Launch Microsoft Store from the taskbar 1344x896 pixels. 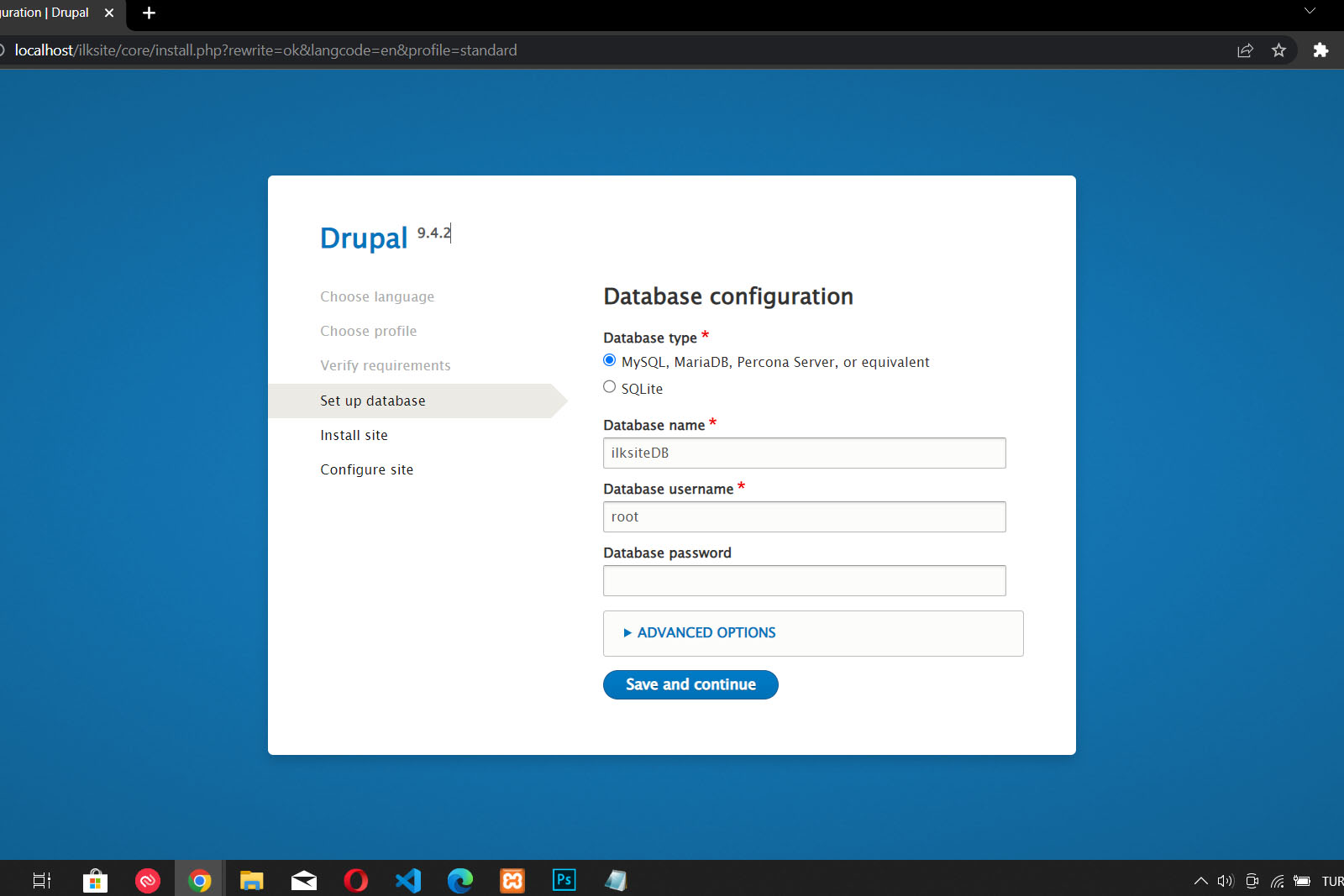point(95,880)
